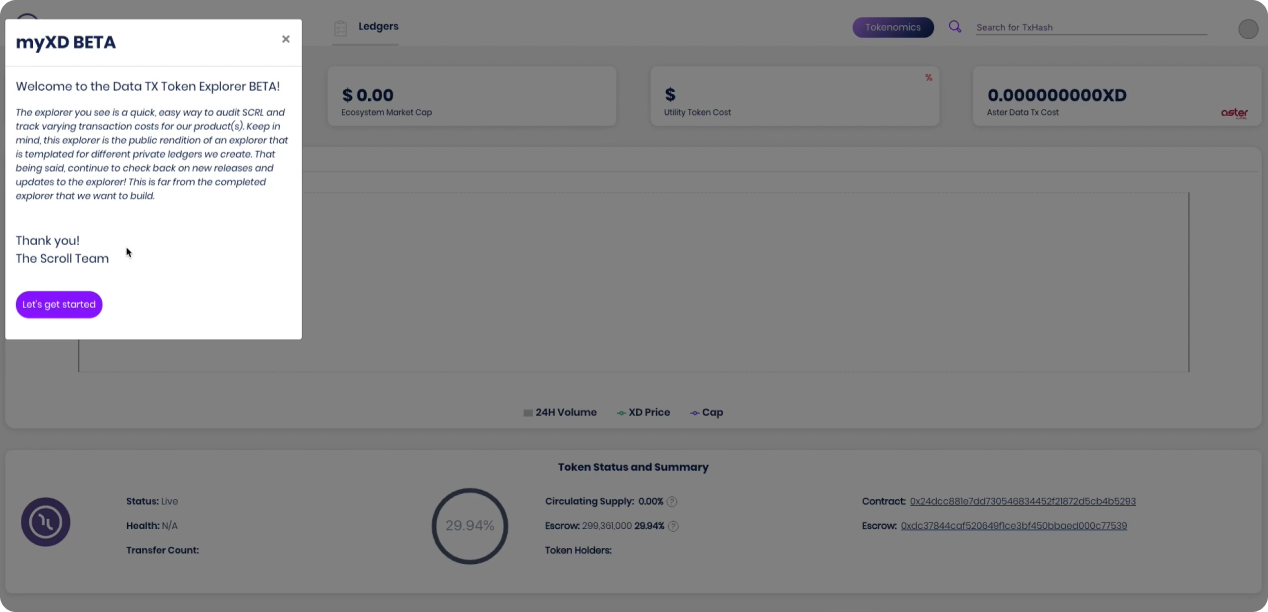The image size is (1268, 612).
Task: Click the "Ecosystem Market Cap" label
Action: pyautogui.click(x=387, y=112)
